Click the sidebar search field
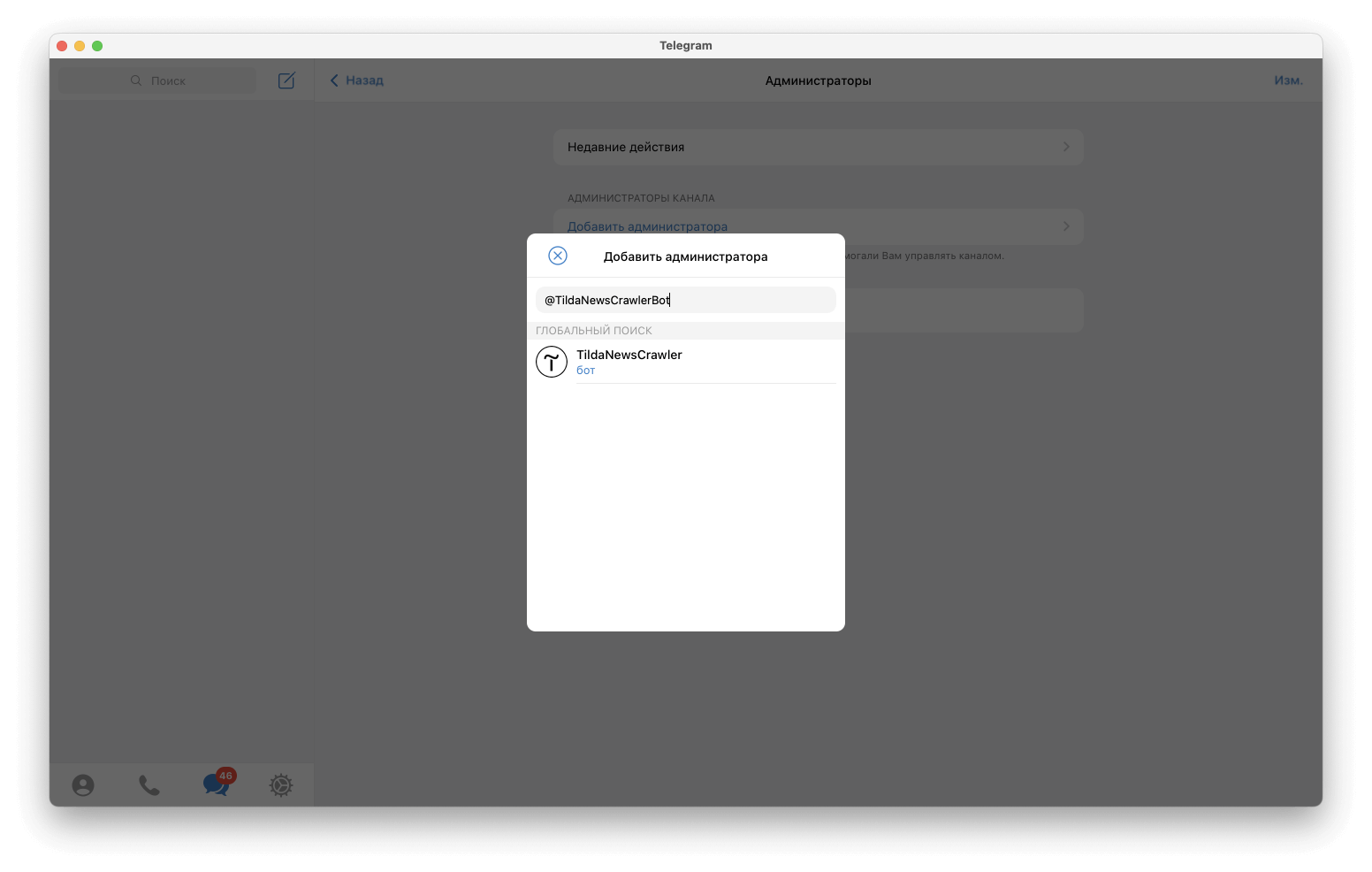 click(158, 80)
